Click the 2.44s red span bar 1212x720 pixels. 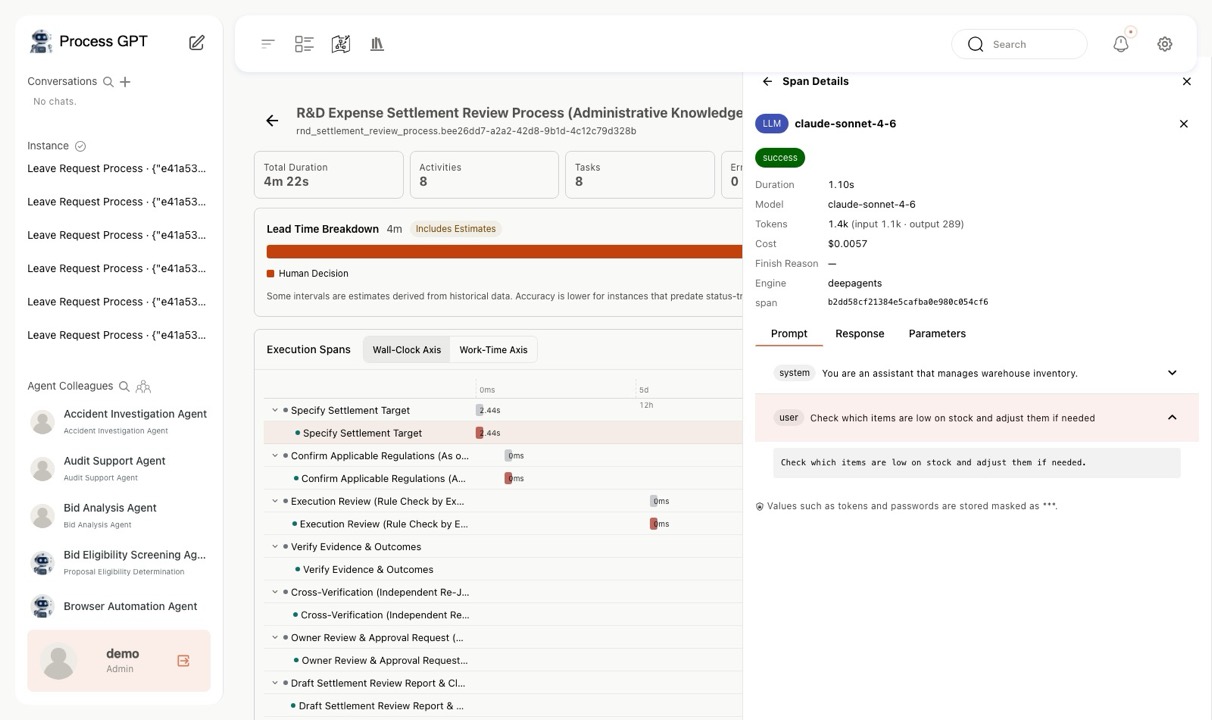[479, 433]
